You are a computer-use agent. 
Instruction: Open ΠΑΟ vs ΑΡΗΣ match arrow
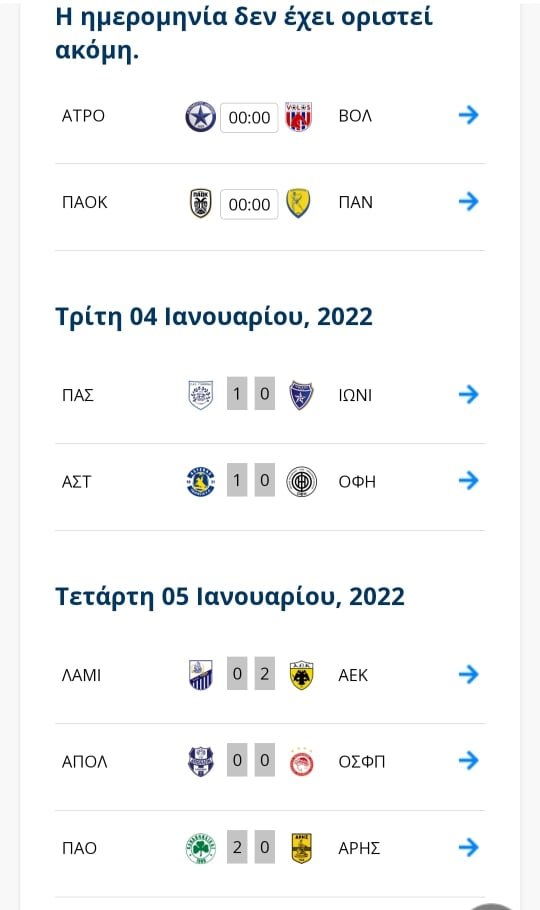coord(469,847)
